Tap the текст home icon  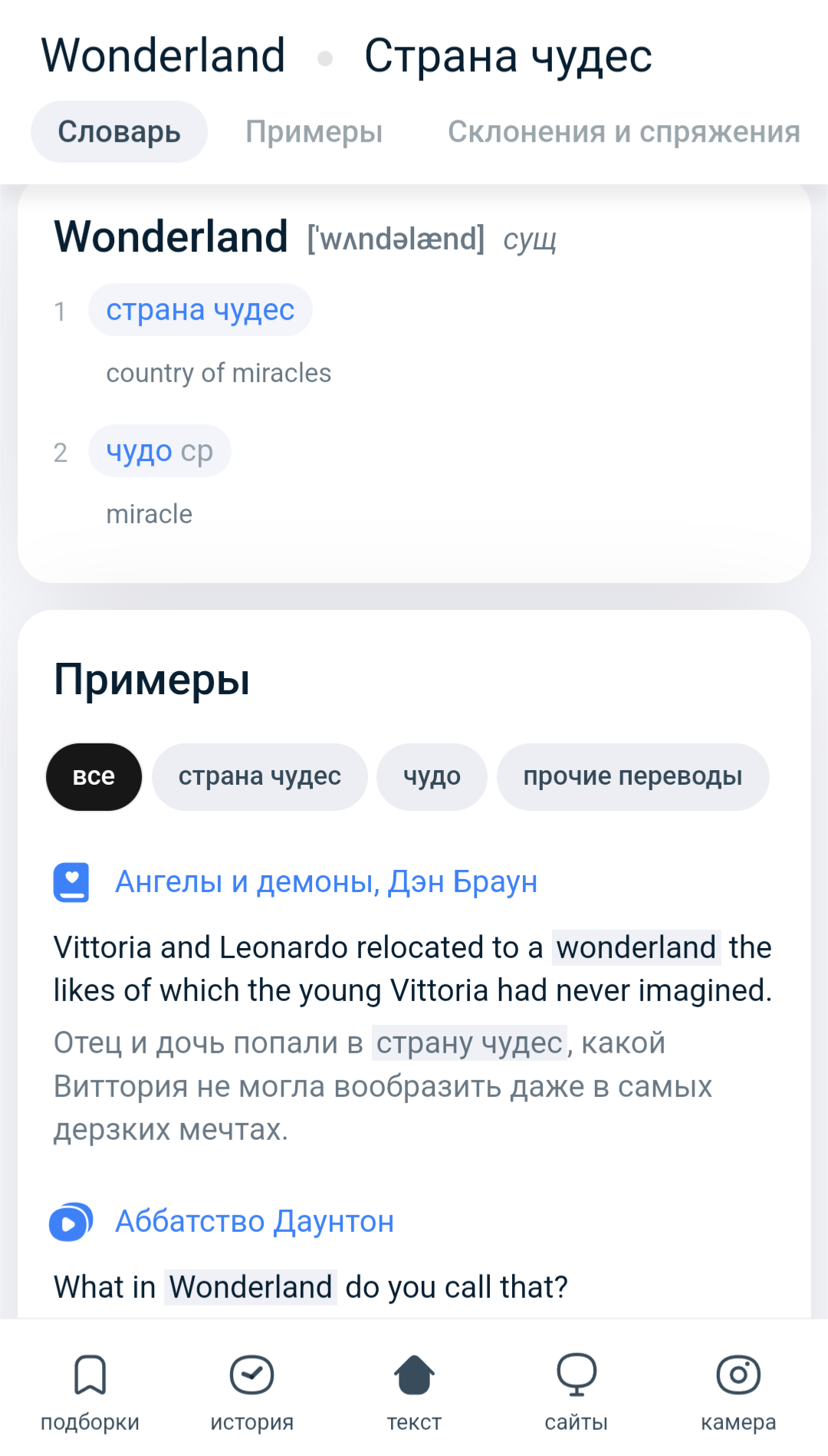(414, 1375)
